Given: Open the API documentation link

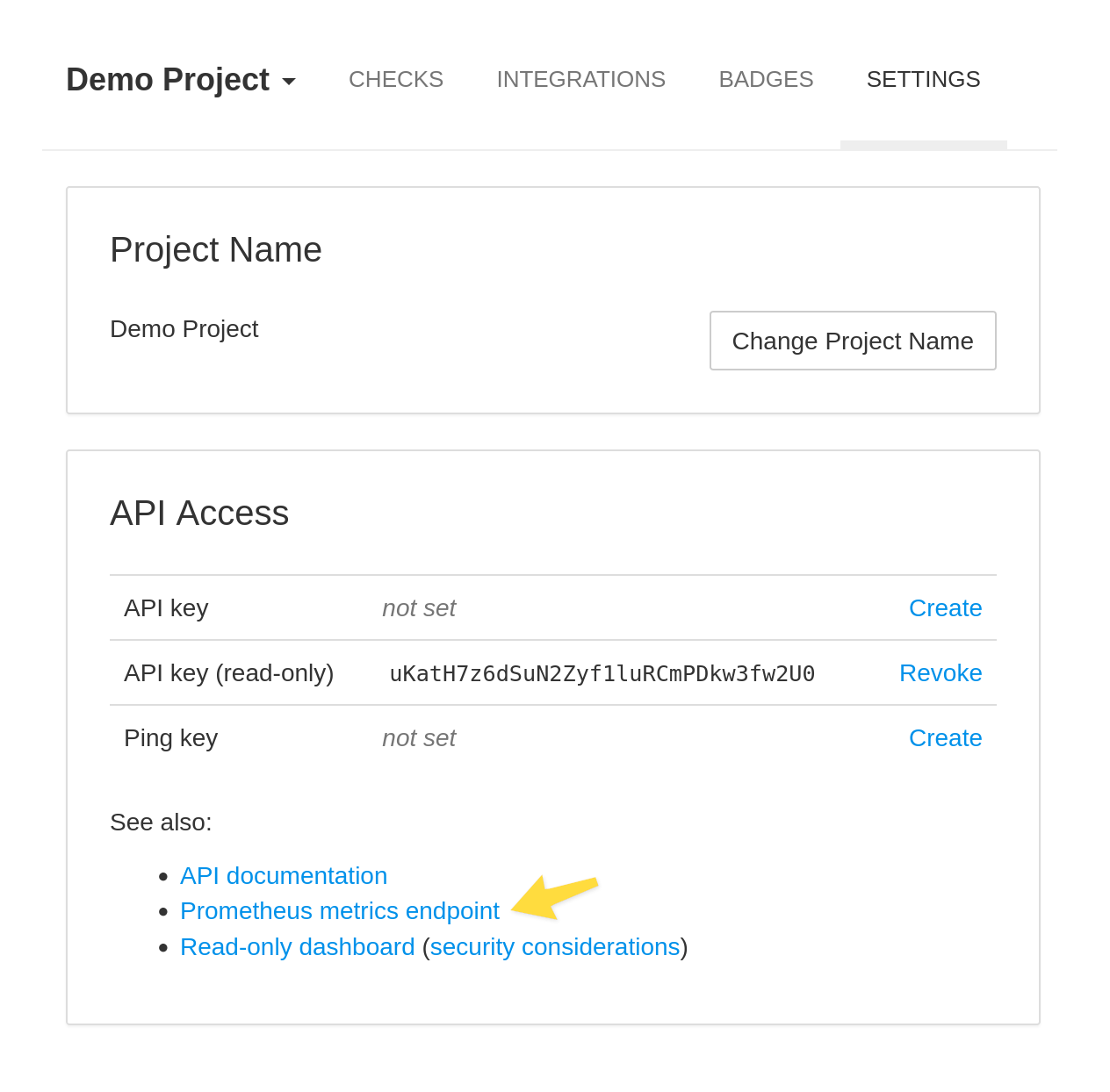Looking at the screenshot, I should tap(284, 875).
